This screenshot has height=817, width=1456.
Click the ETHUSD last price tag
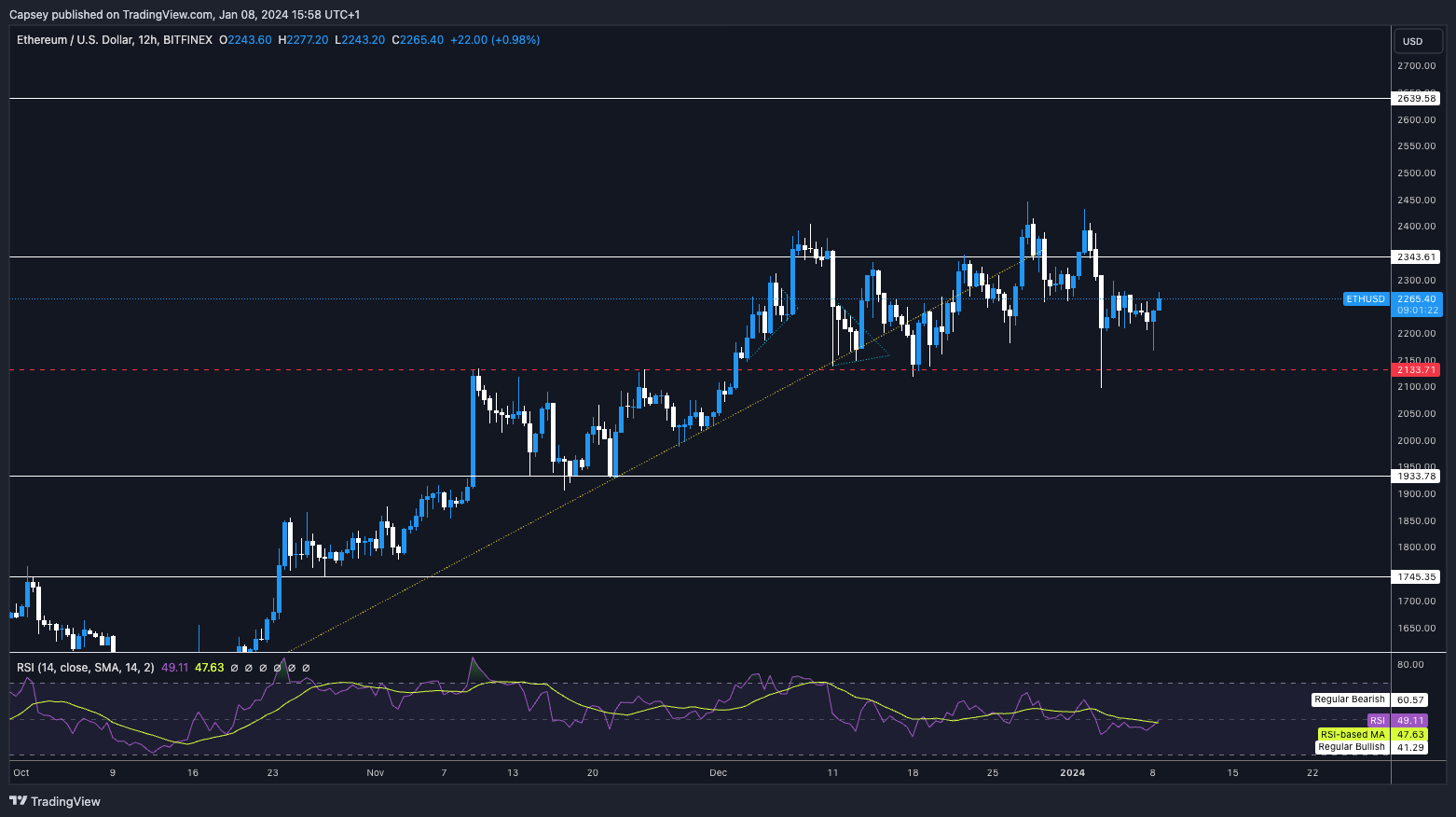tap(1366, 298)
